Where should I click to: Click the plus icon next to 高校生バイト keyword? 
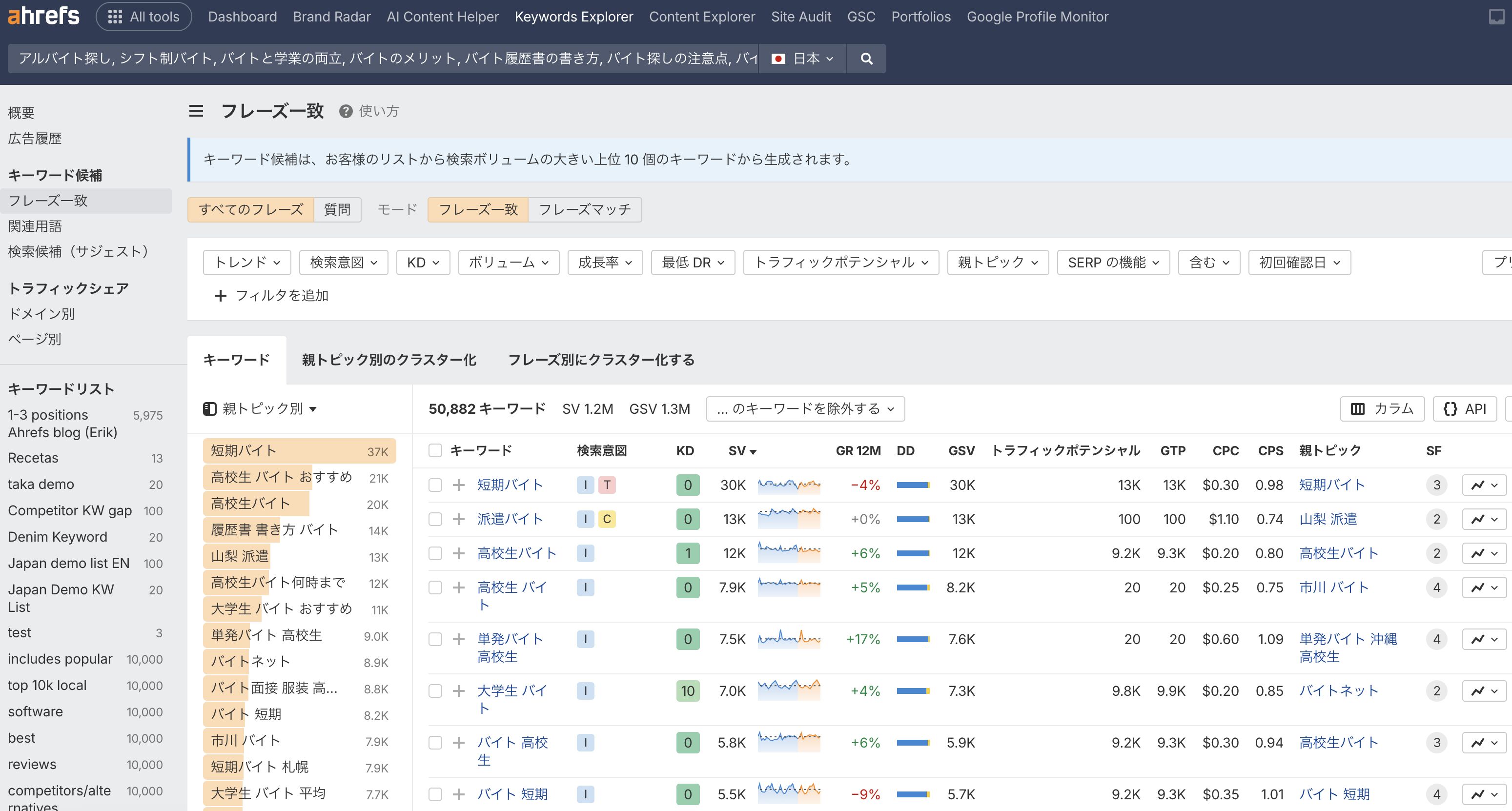459,553
